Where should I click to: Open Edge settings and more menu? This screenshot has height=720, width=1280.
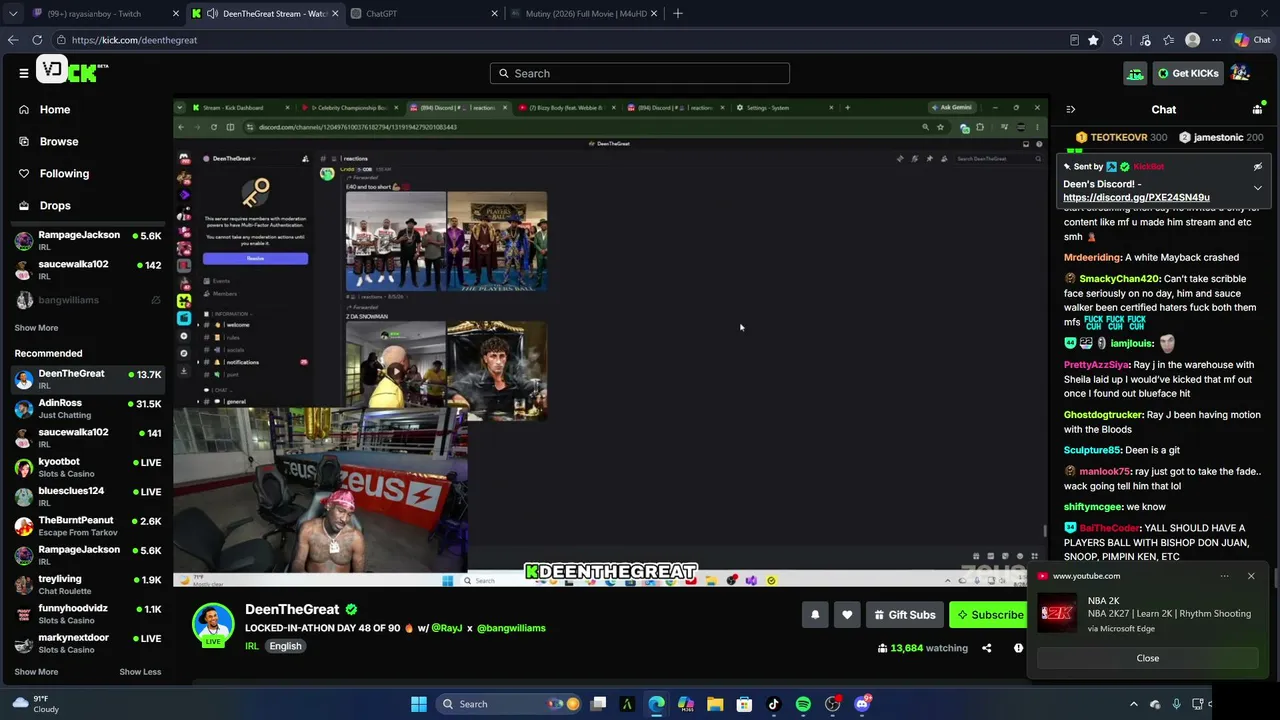(x=1216, y=40)
